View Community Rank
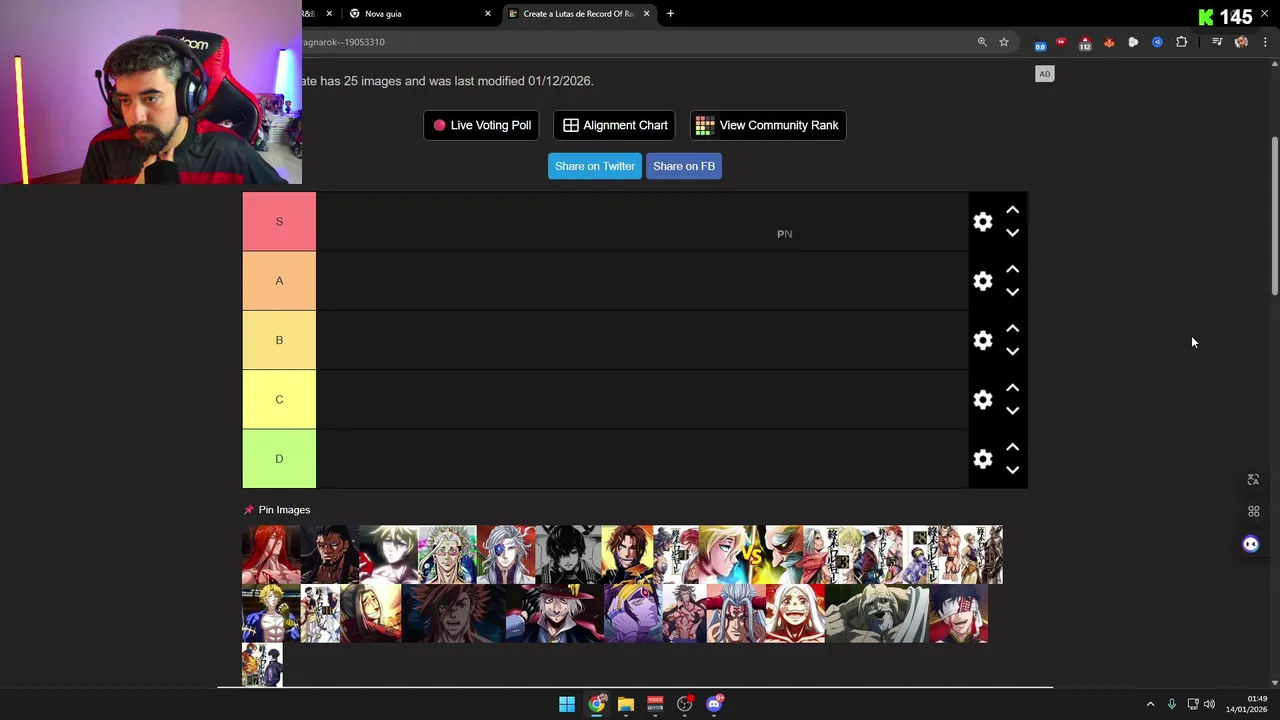Image resolution: width=1280 pixels, height=720 pixels. pos(768,125)
